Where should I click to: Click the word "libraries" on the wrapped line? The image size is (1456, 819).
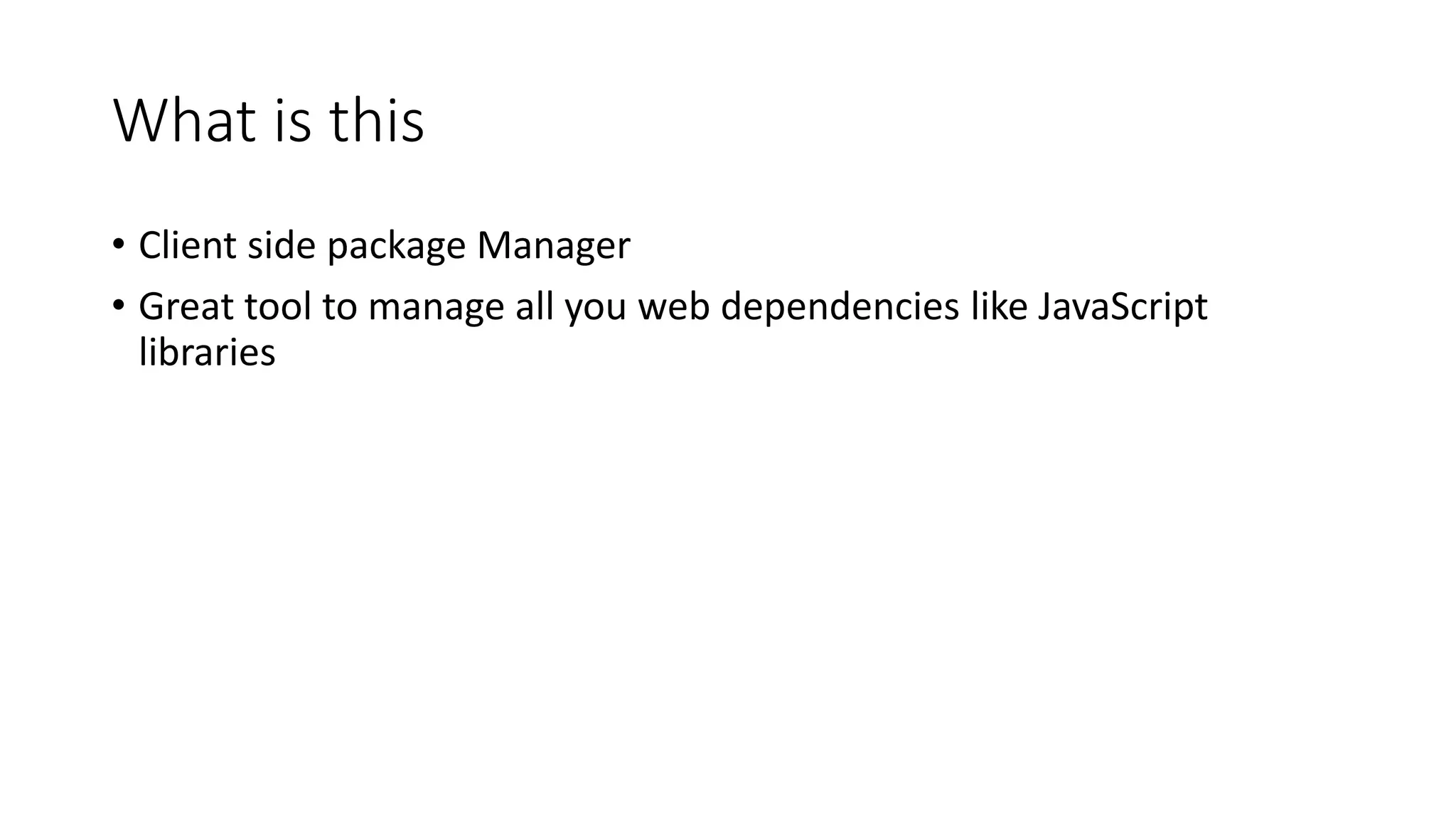pyautogui.click(x=207, y=353)
